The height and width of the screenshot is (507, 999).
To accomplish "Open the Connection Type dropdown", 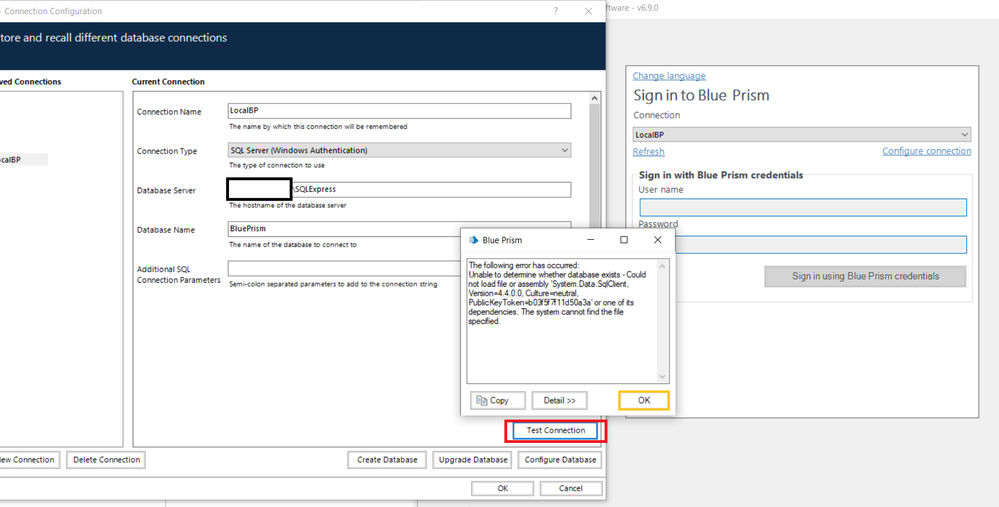I will coord(399,150).
